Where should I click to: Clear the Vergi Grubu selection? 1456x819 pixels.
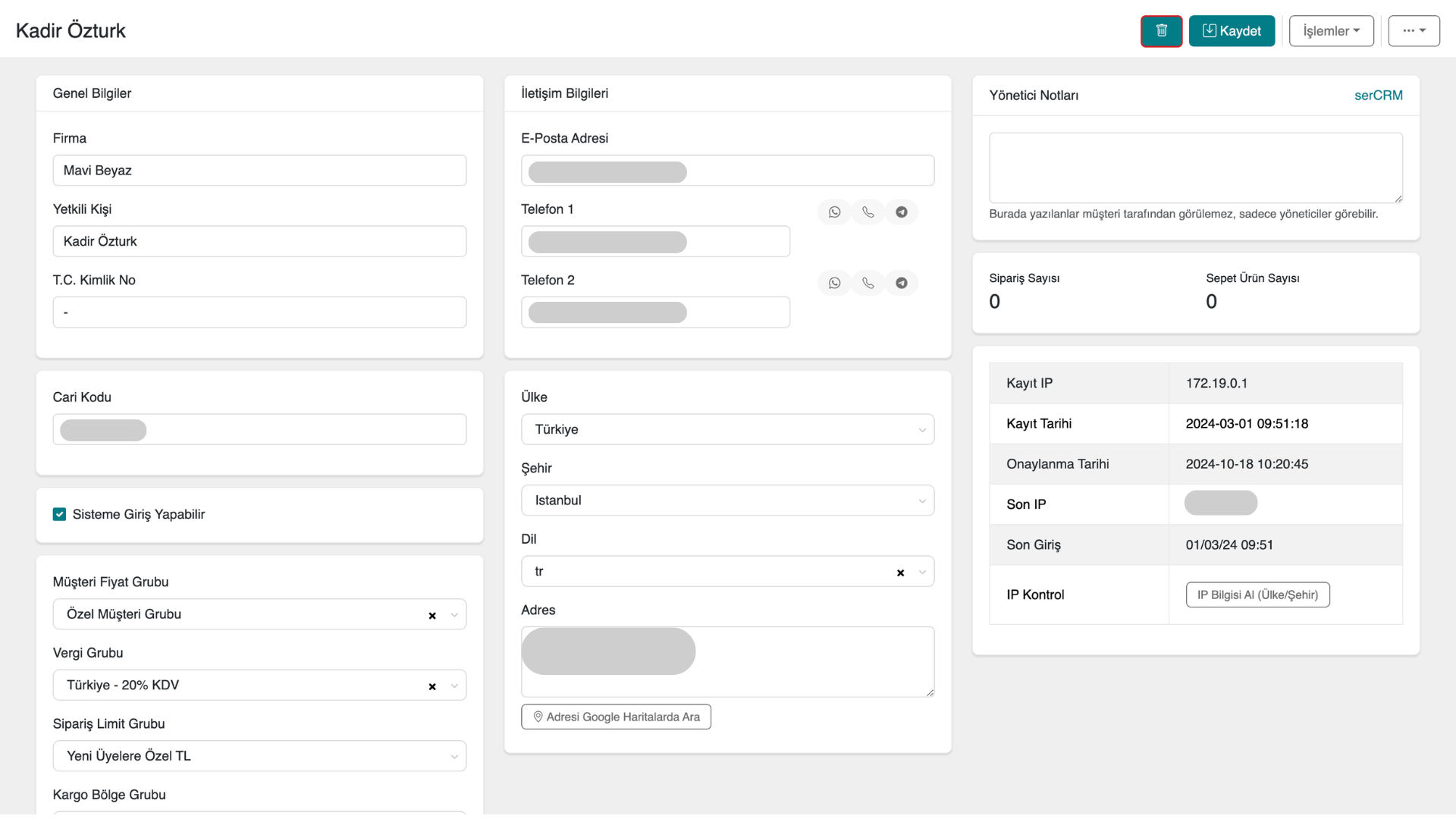pyautogui.click(x=432, y=686)
